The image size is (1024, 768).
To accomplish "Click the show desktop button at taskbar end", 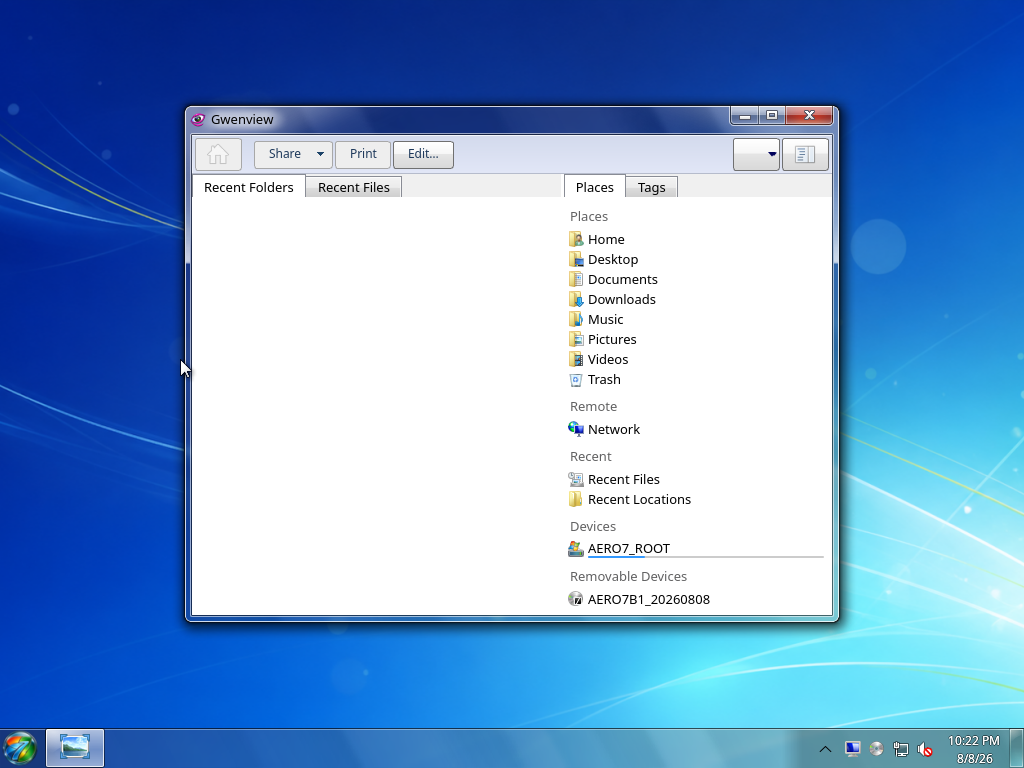I will 1017,748.
